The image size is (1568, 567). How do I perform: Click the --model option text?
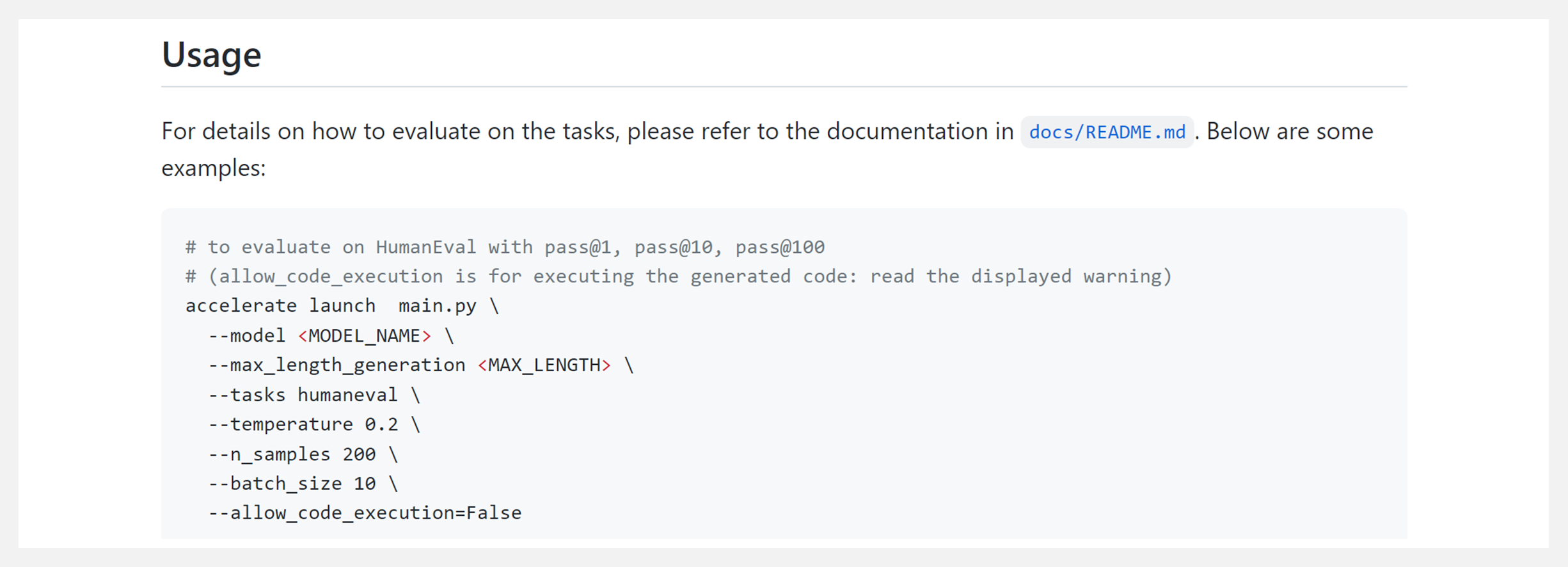(247, 335)
